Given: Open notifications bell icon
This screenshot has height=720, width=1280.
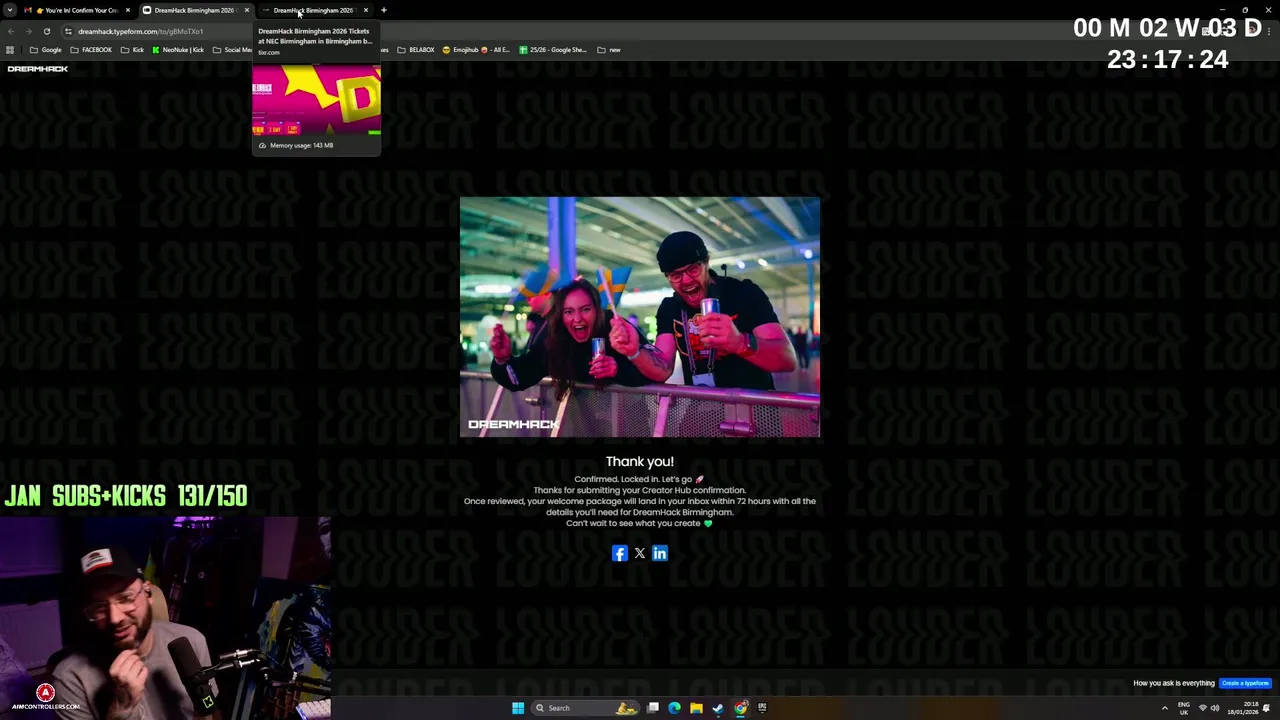Looking at the screenshot, I should tap(1266, 708).
